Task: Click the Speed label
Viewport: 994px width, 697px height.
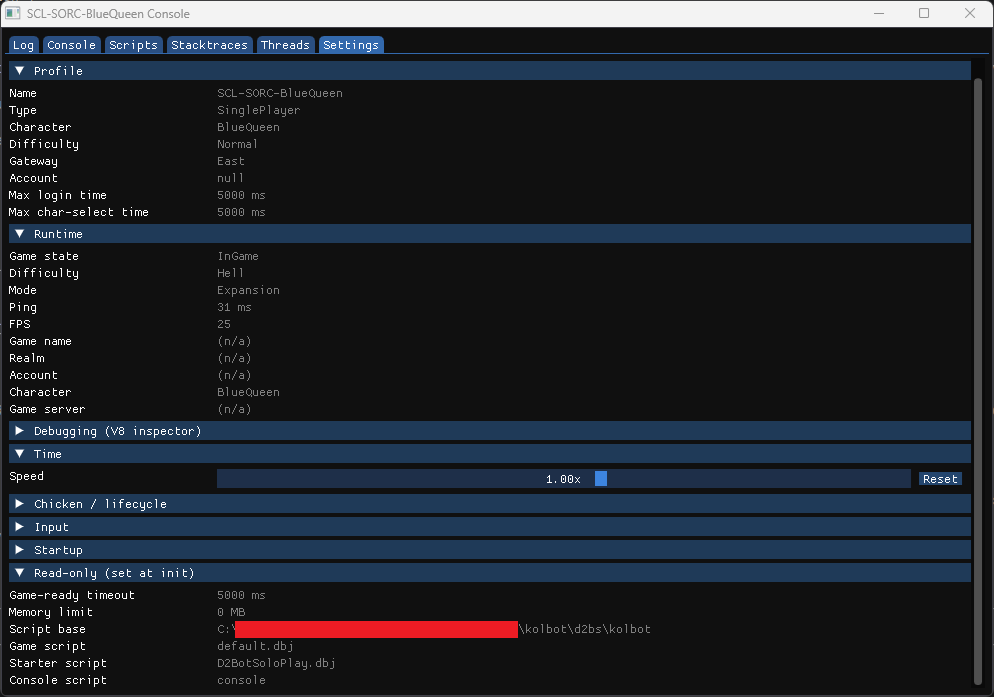Action: 27,476
